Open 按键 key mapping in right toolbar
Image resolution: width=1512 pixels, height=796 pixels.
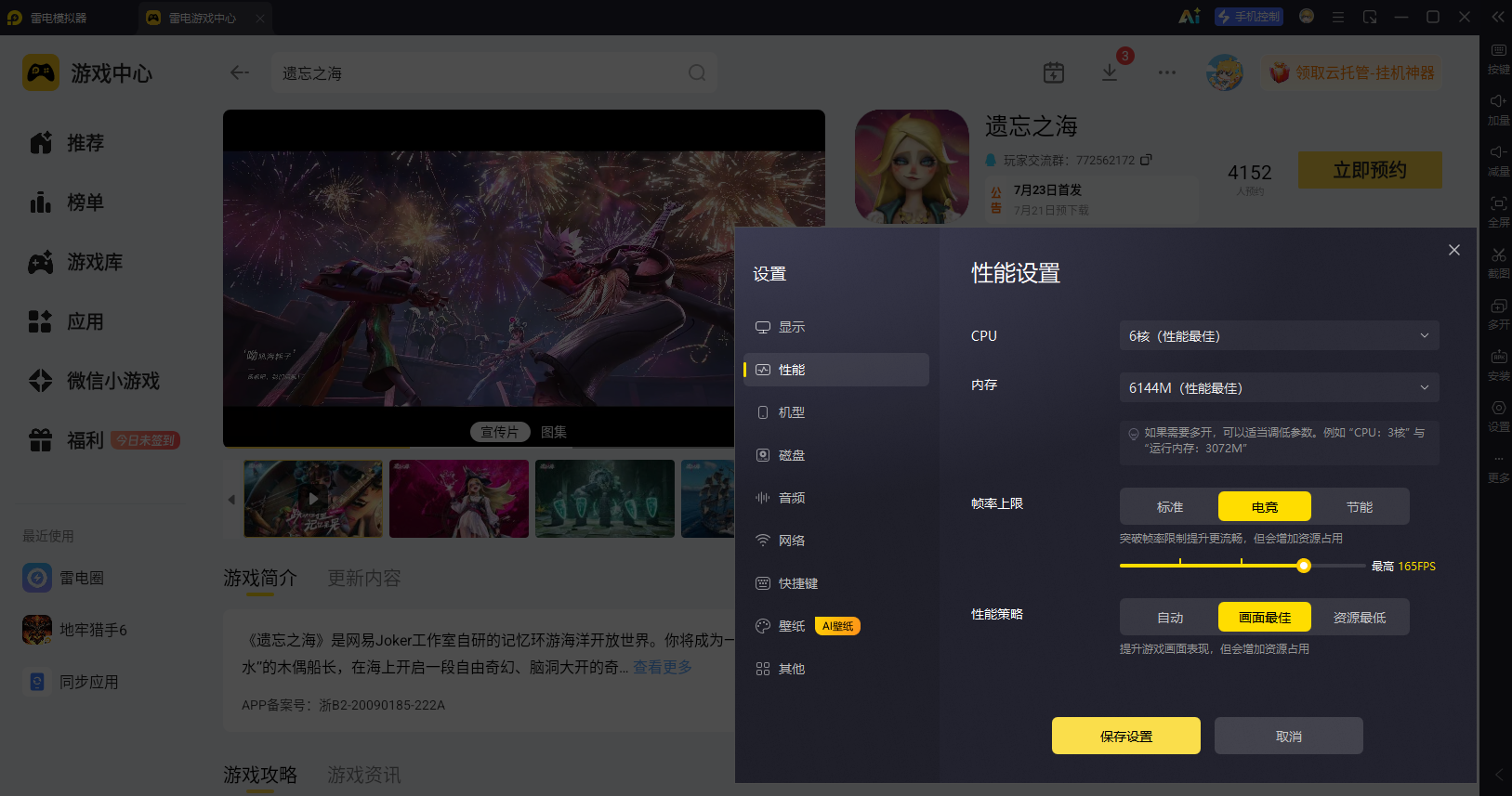1498,58
